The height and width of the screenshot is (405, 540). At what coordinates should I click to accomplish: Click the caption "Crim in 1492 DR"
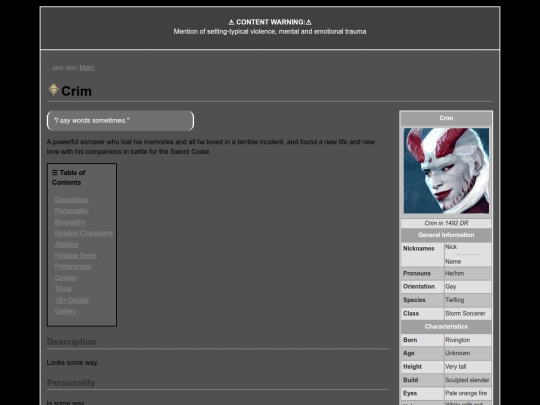pos(446,223)
